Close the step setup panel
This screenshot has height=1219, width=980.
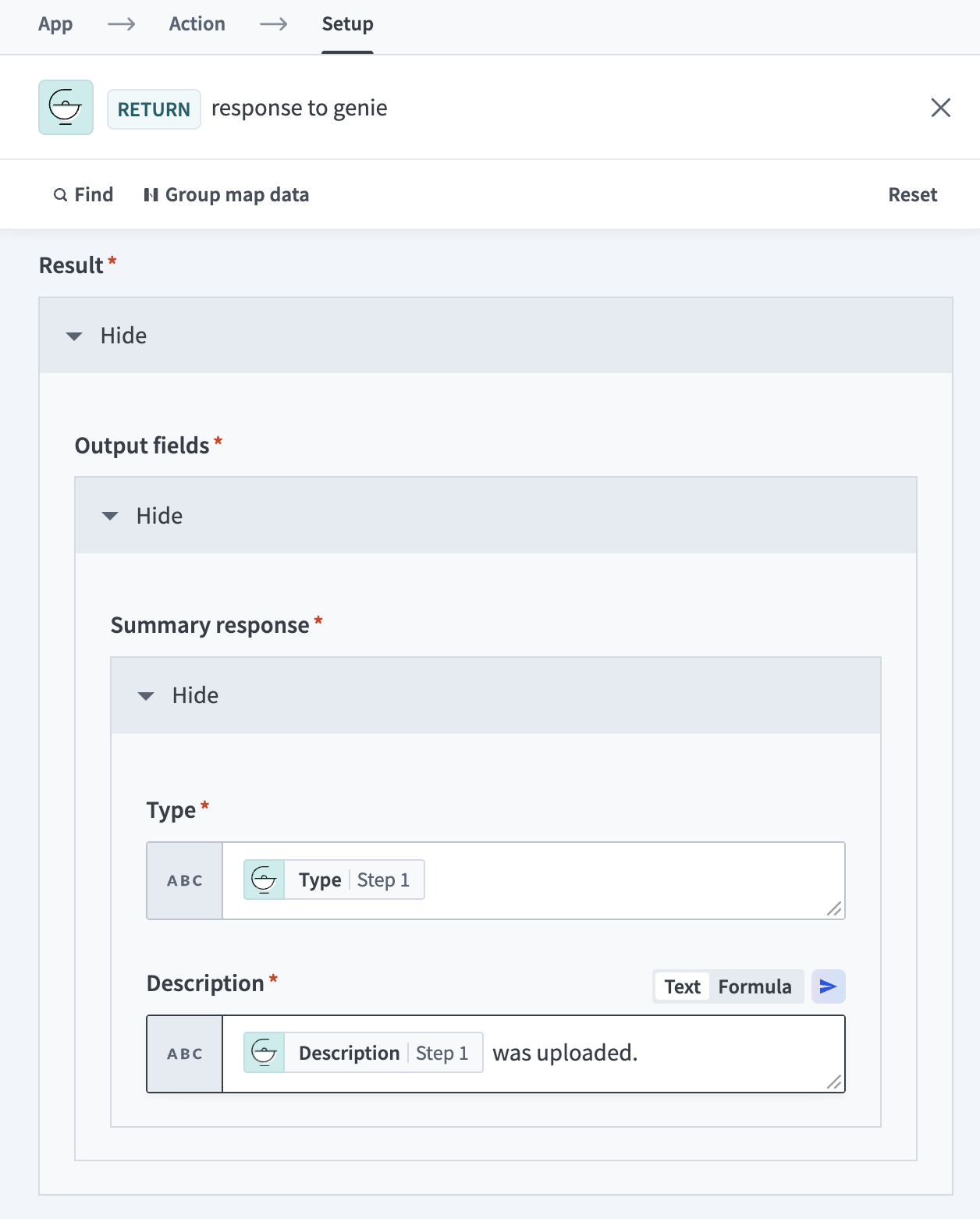(x=940, y=108)
